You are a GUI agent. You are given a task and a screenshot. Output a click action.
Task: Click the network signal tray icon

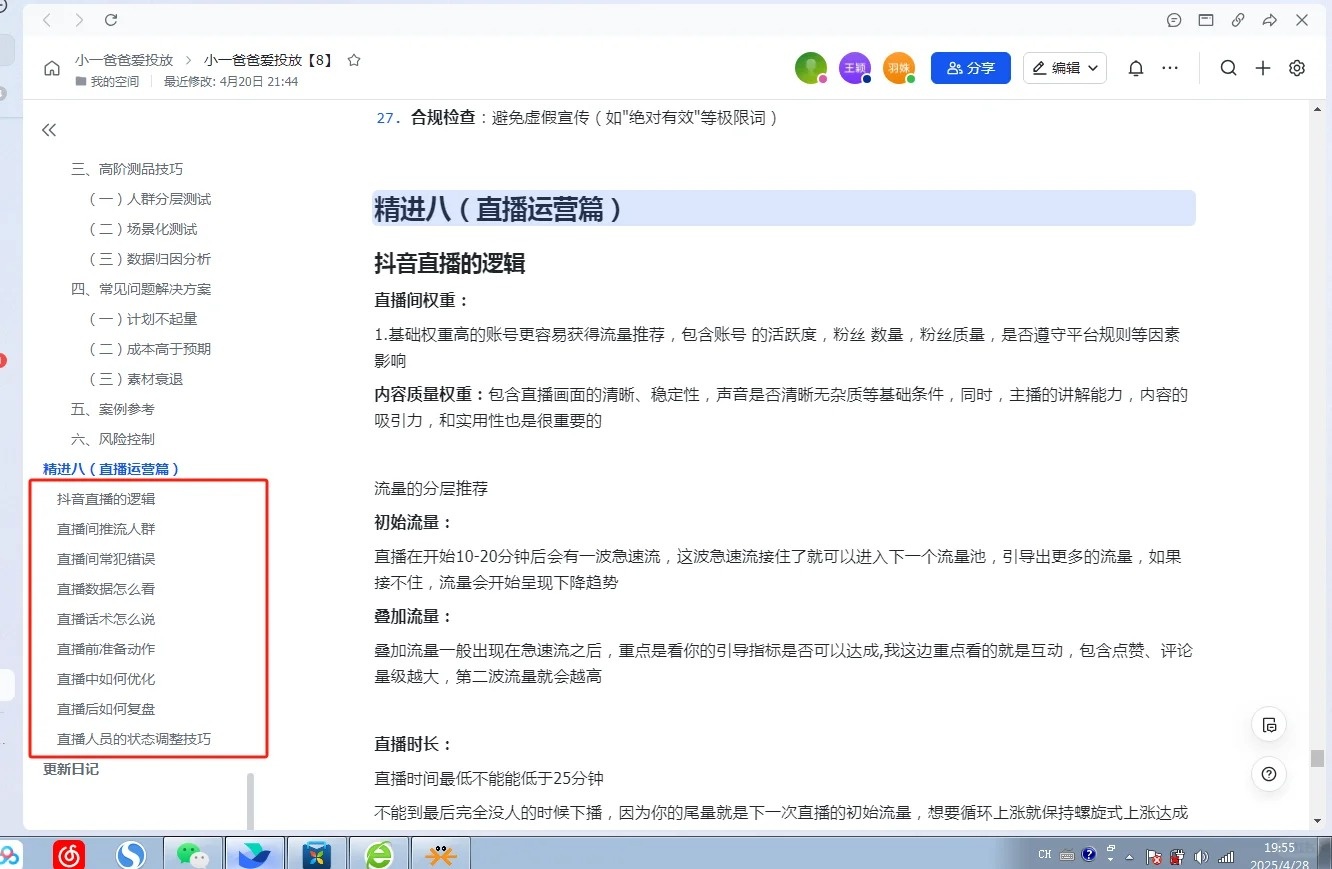point(1226,857)
